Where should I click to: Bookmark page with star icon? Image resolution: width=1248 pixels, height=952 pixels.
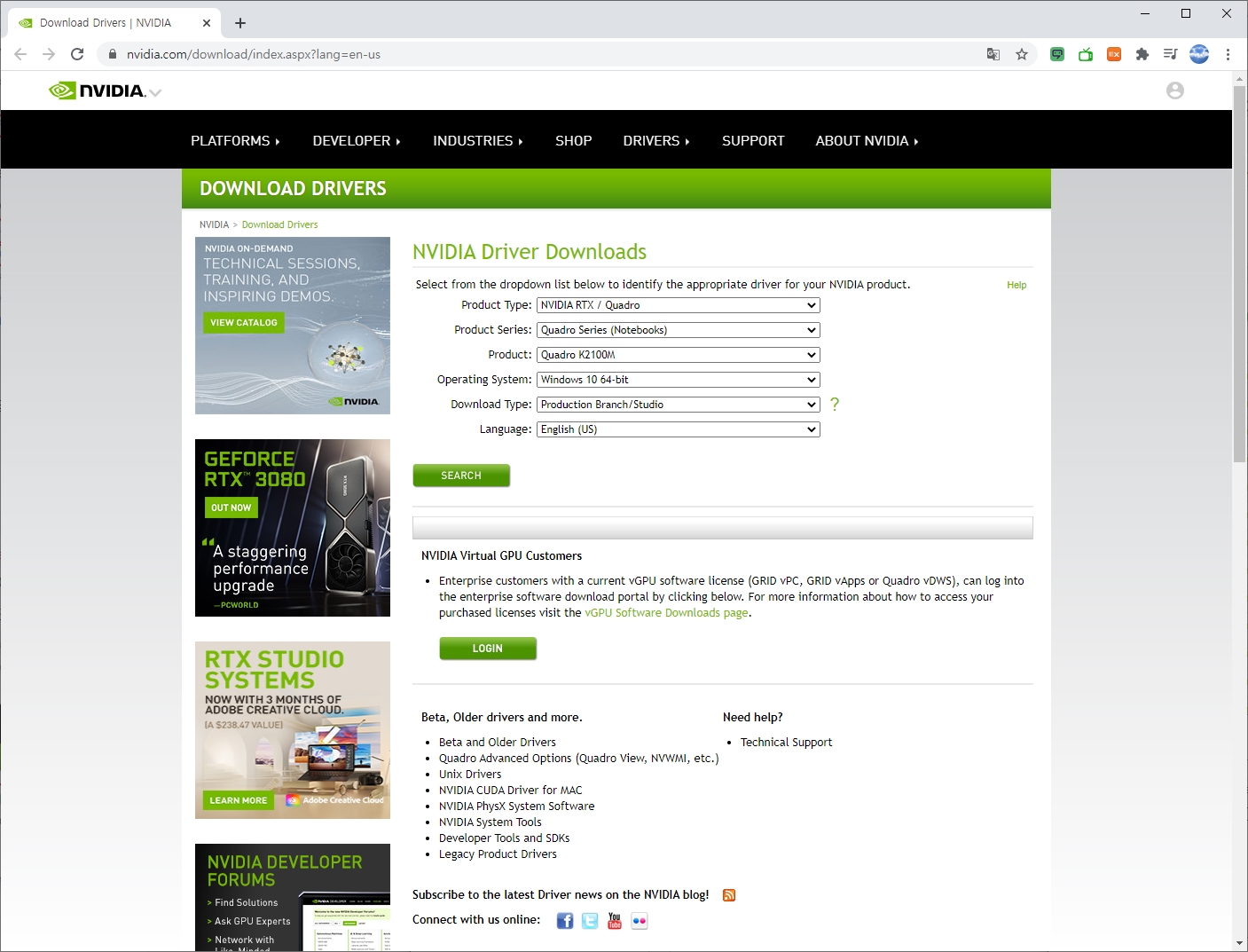(x=1022, y=54)
